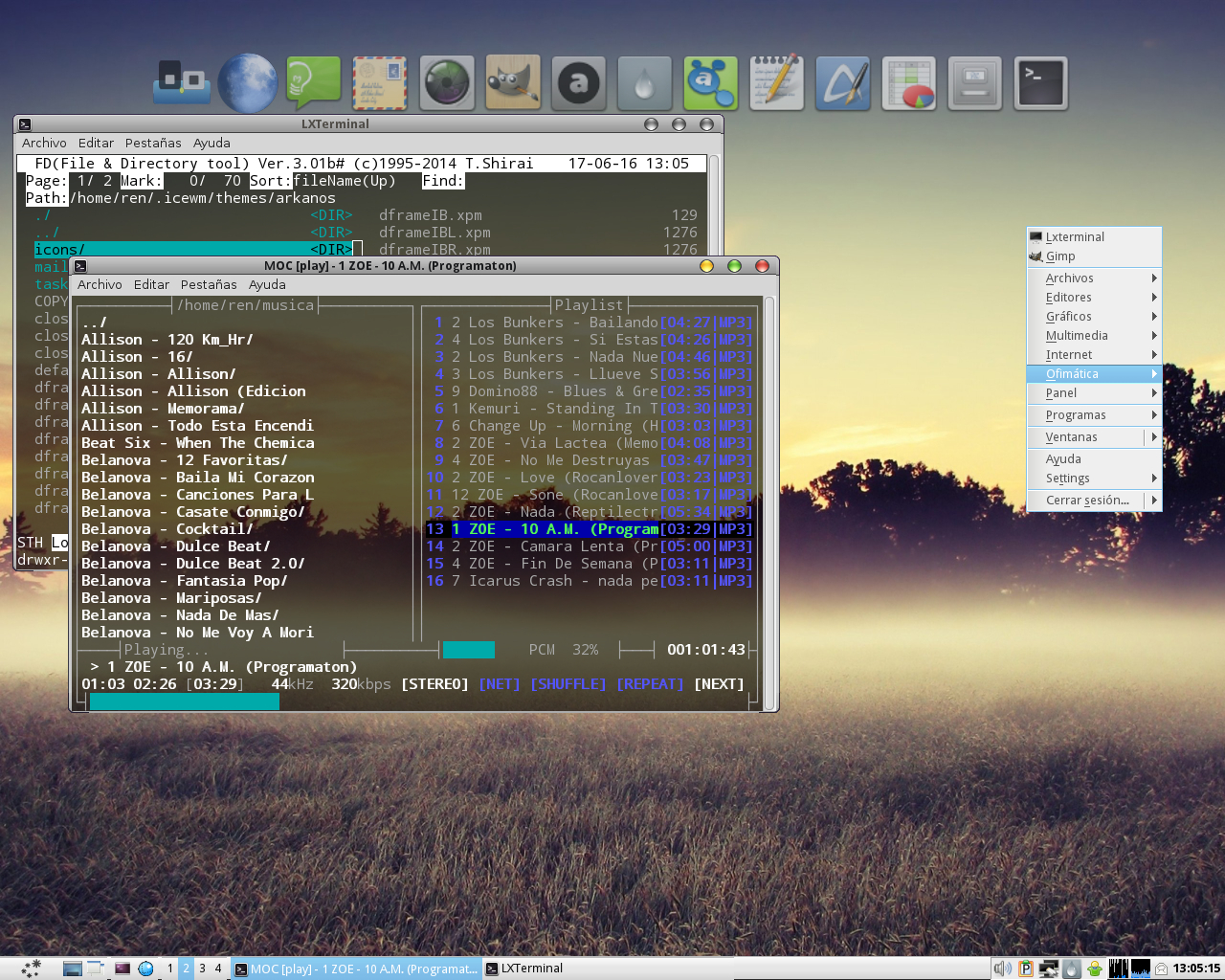
Task: Open Archivo menu in LXTerminal window
Action: tap(44, 143)
